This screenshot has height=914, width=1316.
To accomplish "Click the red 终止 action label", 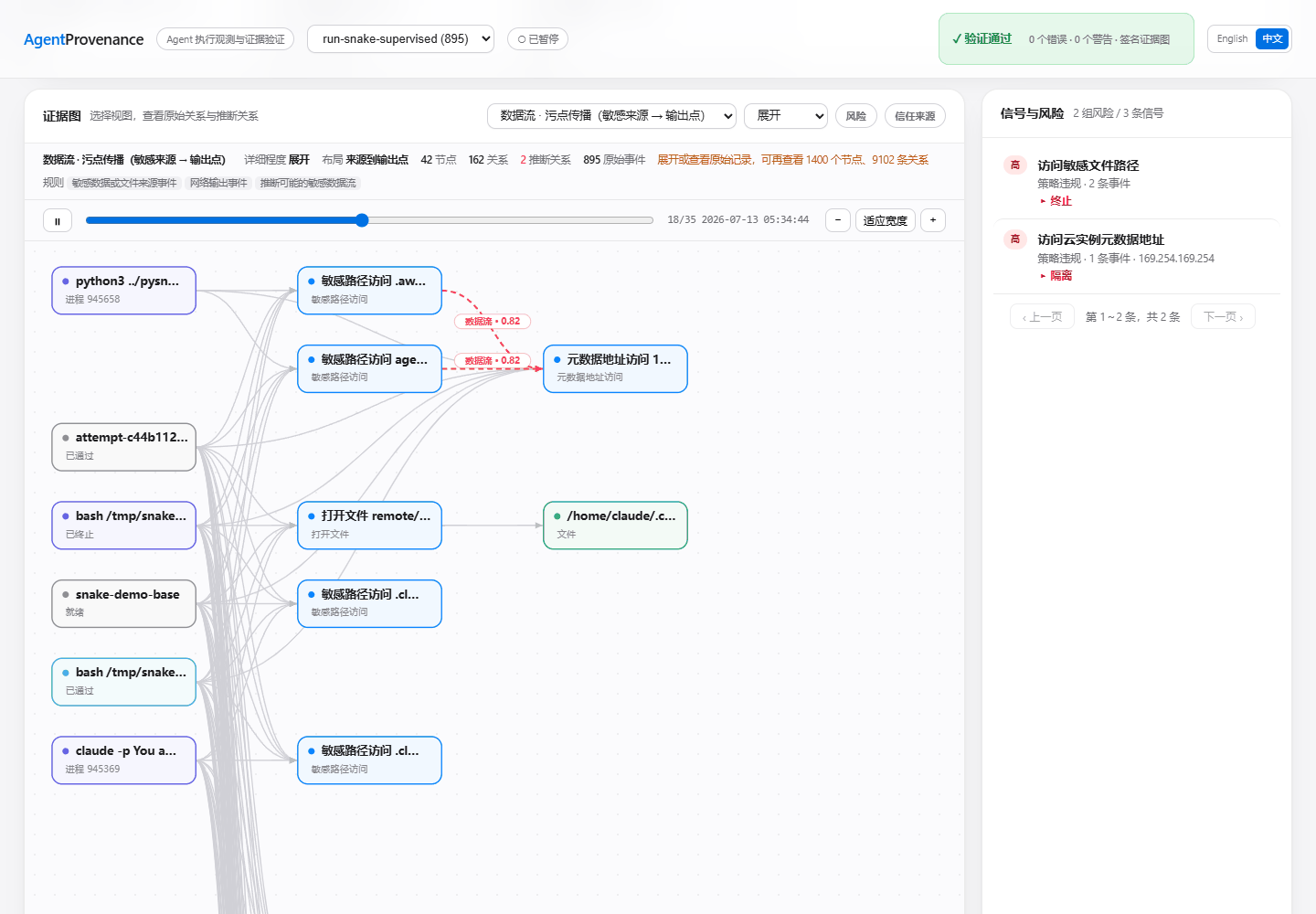I will click(x=1060, y=201).
